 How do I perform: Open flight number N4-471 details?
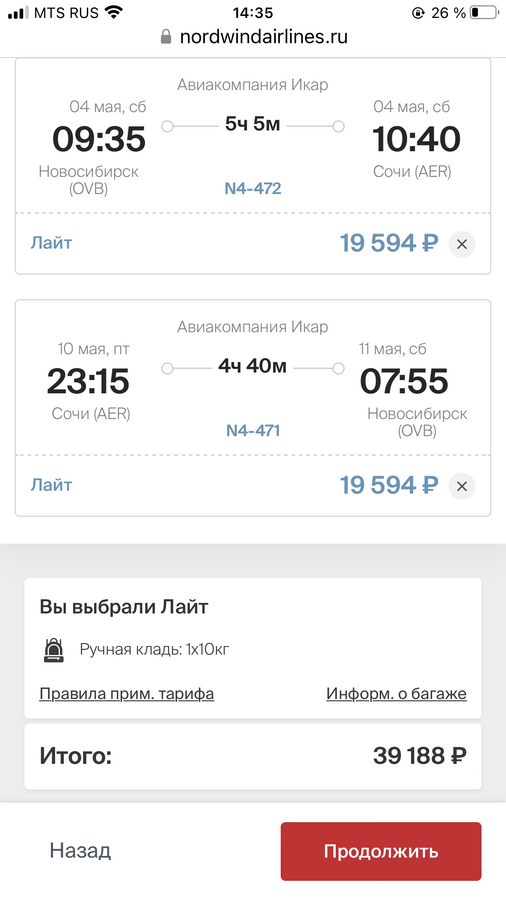click(253, 430)
